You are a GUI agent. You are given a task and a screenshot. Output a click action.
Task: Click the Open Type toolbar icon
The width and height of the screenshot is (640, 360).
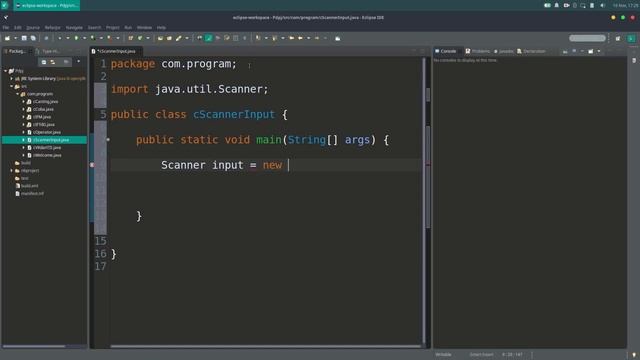pyautogui.click(x=160, y=38)
